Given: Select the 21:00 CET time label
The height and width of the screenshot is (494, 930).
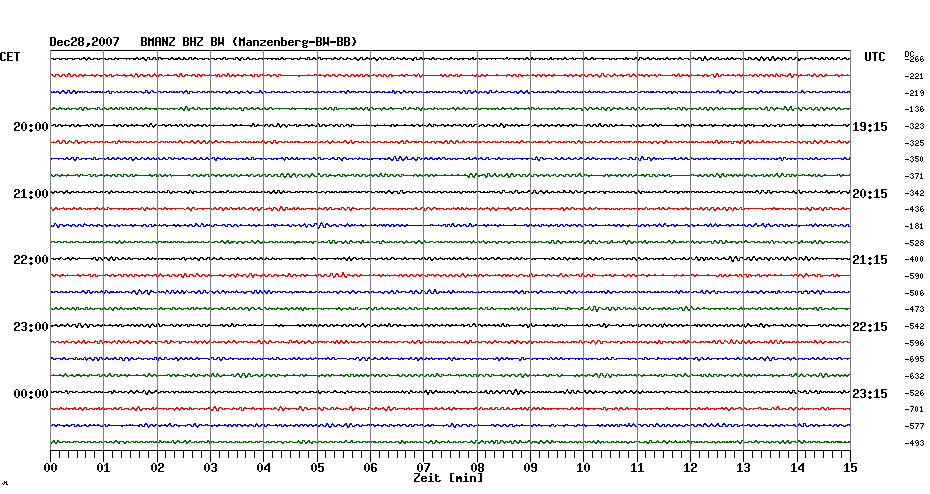Looking at the screenshot, I should pyautogui.click(x=31, y=194).
